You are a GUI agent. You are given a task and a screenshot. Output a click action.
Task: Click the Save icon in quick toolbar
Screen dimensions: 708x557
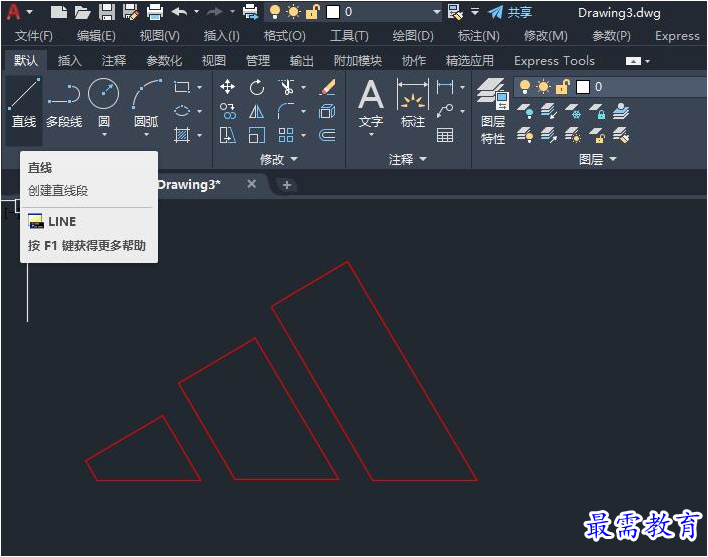107,12
